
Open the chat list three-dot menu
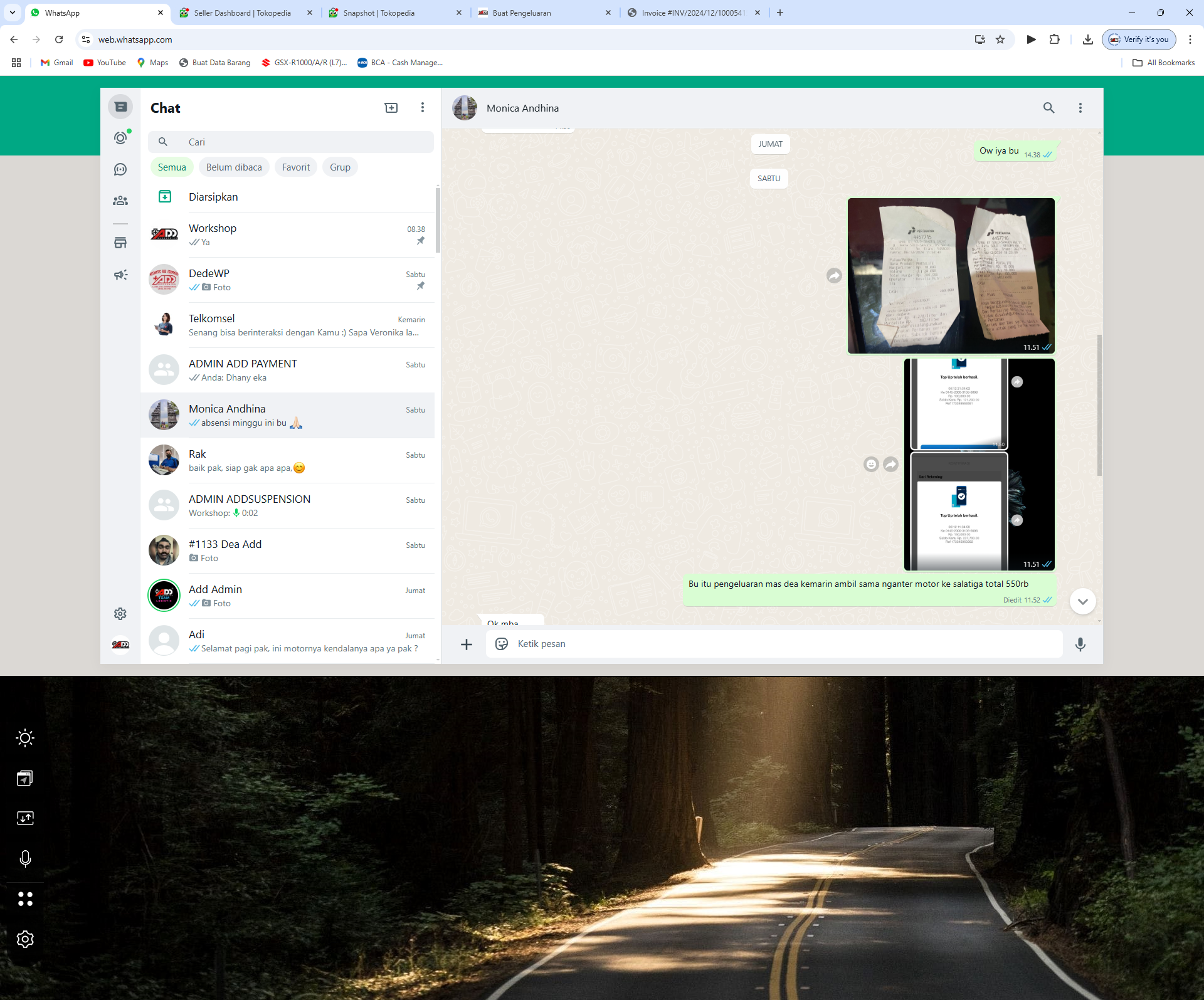(x=423, y=108)
